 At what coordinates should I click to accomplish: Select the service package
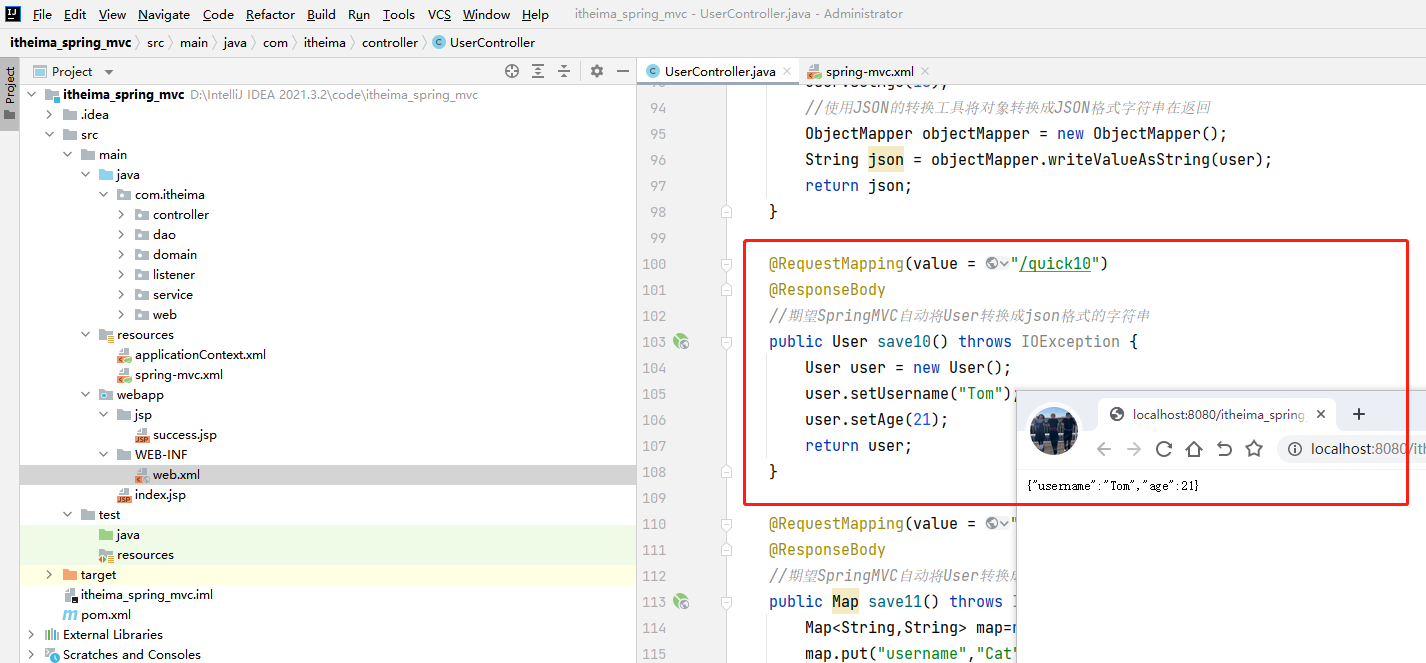pyautogui.click(x=173, y=295)
